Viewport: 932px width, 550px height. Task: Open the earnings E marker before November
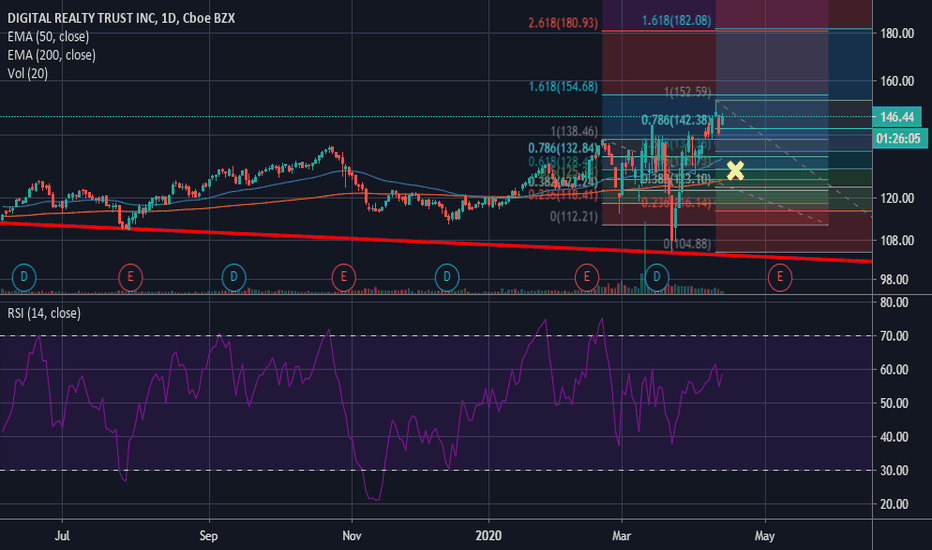[343, 277]
